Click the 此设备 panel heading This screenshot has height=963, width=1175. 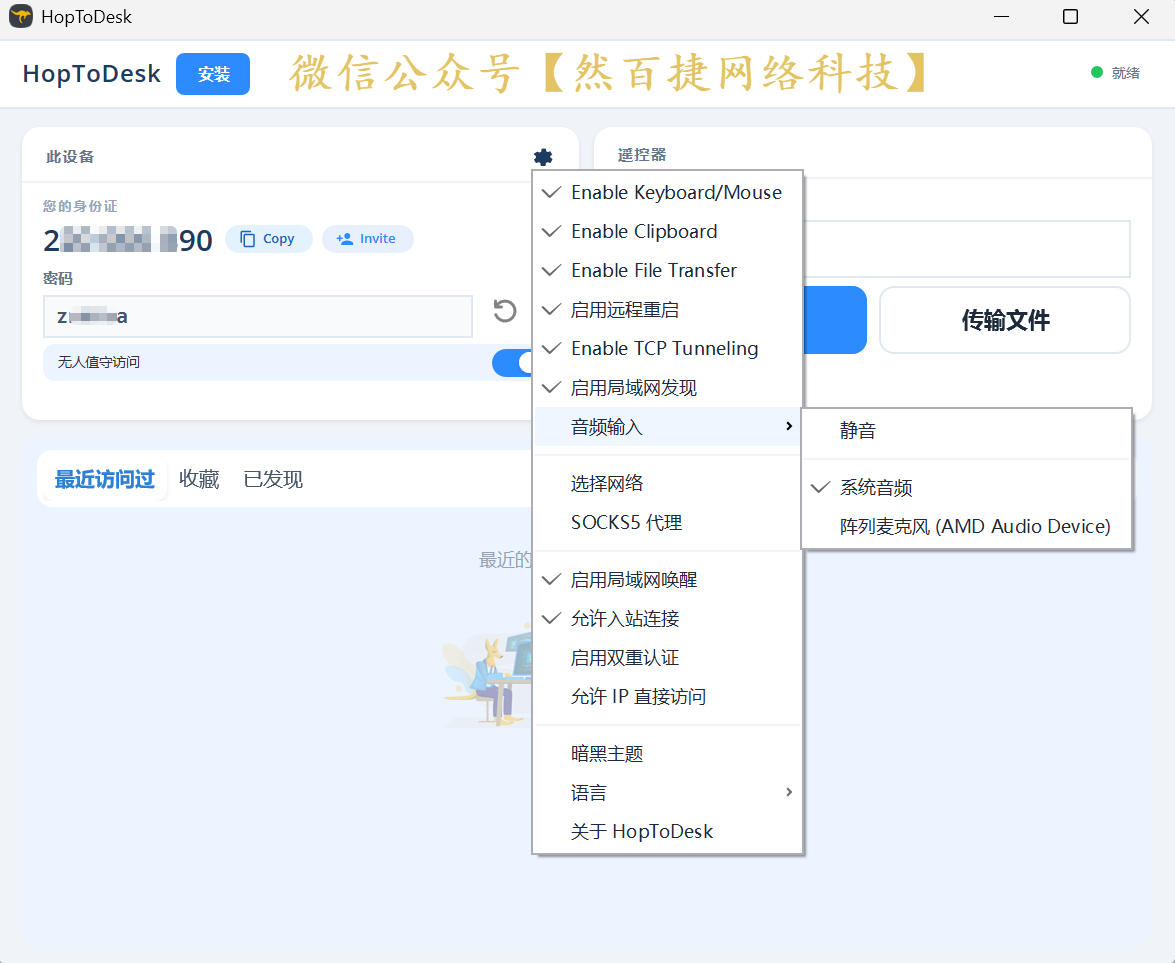click(70, 157)
